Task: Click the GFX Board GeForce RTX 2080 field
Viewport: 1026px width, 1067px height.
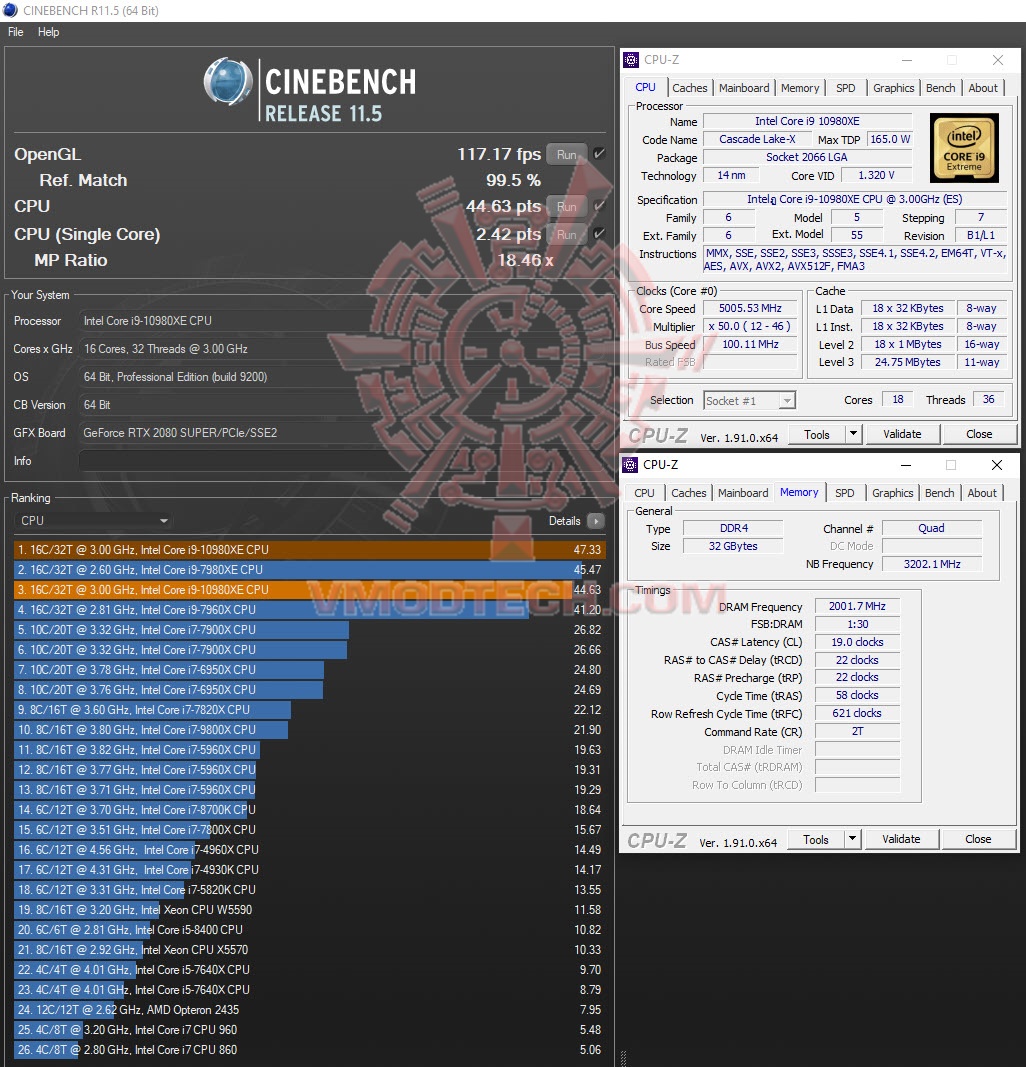Action: (344, 433)
